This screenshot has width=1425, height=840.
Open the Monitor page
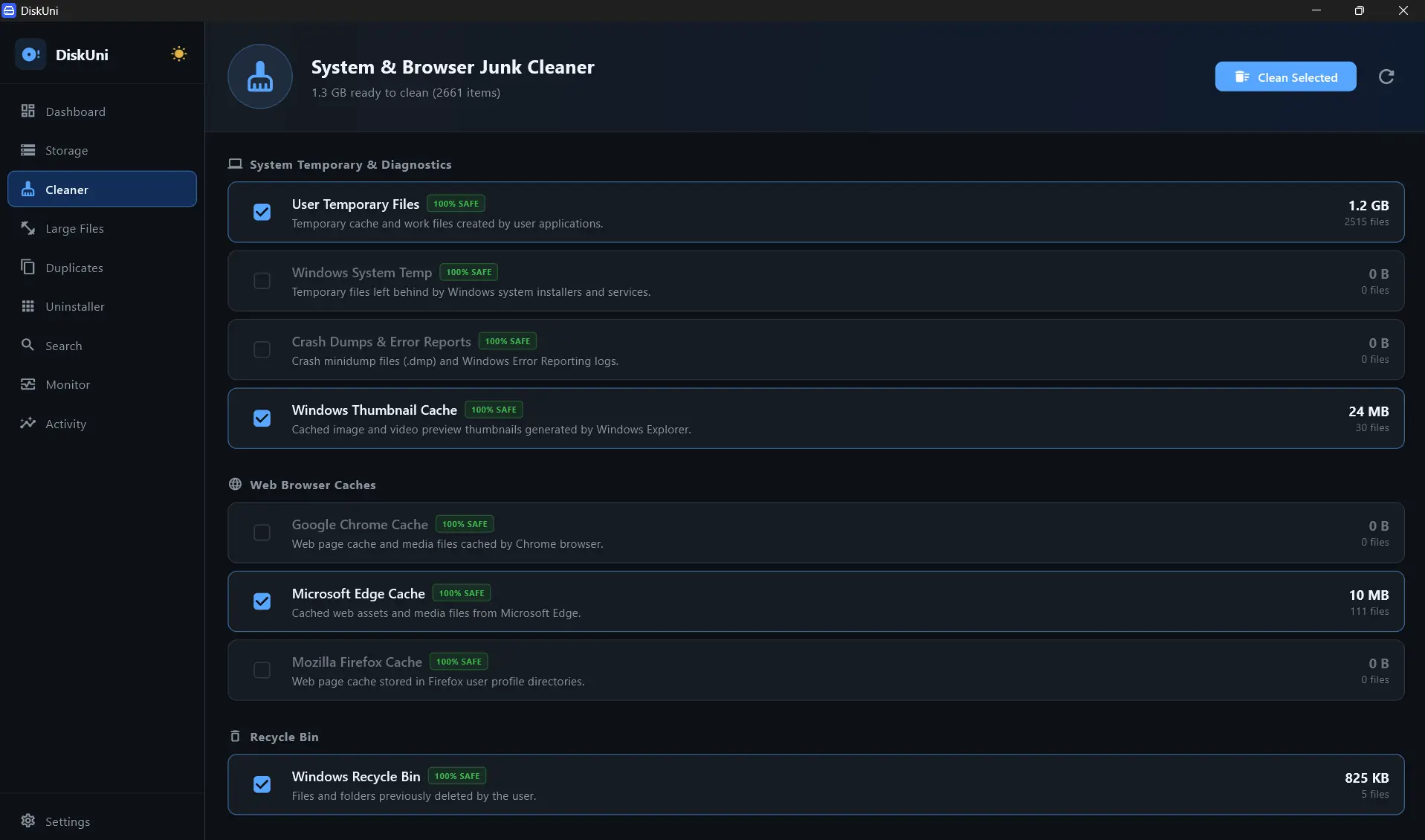tap(102, 384)
